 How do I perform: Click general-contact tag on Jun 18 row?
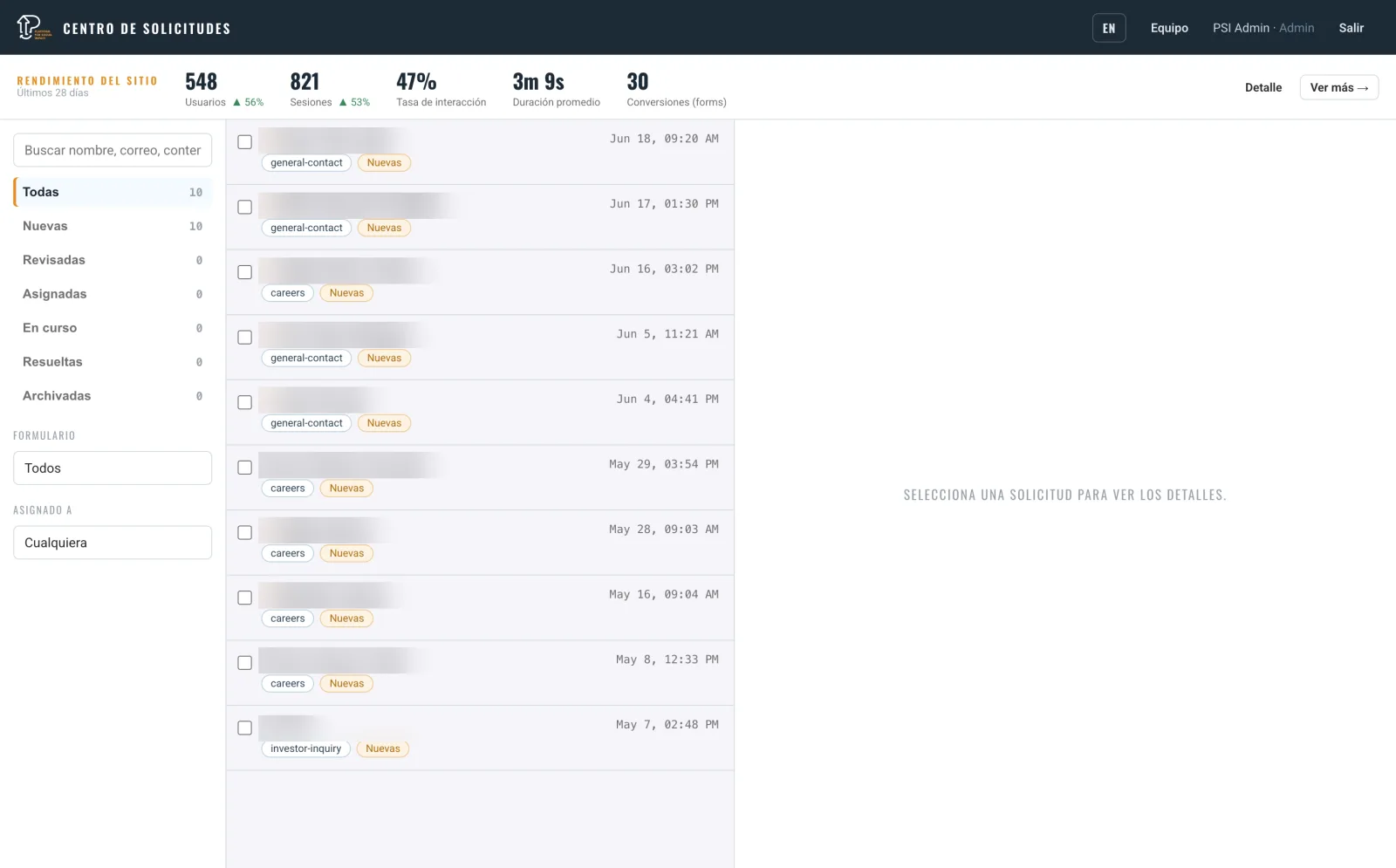[x=306, y=163]
